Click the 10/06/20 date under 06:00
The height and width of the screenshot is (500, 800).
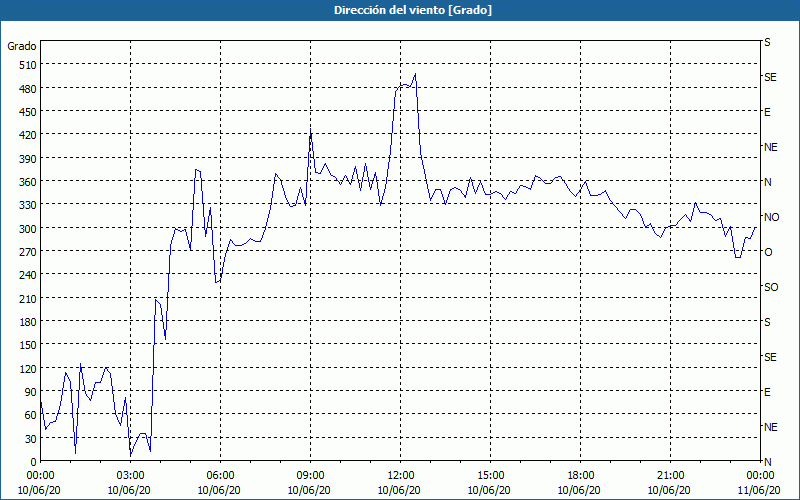pos(219,490)
